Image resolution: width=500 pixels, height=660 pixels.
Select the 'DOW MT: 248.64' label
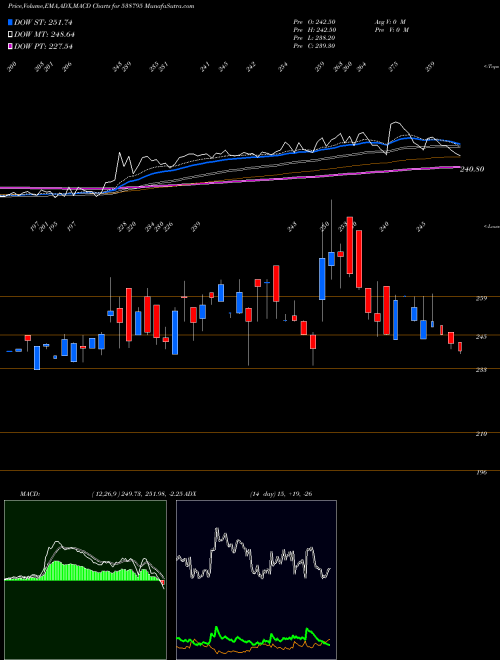44,35
